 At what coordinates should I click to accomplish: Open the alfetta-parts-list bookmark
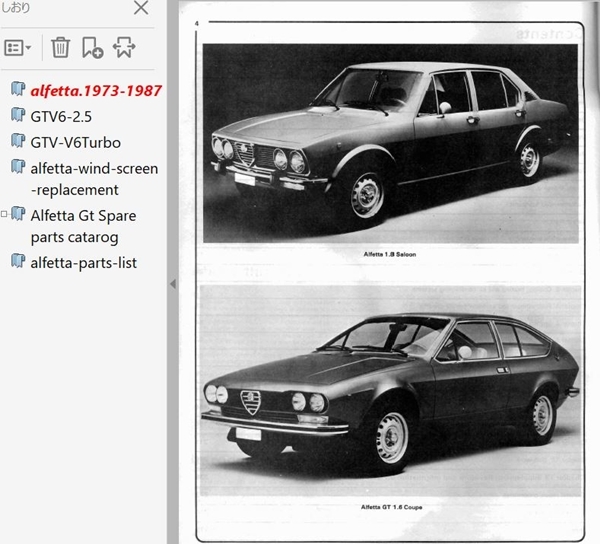click(83, 263)
